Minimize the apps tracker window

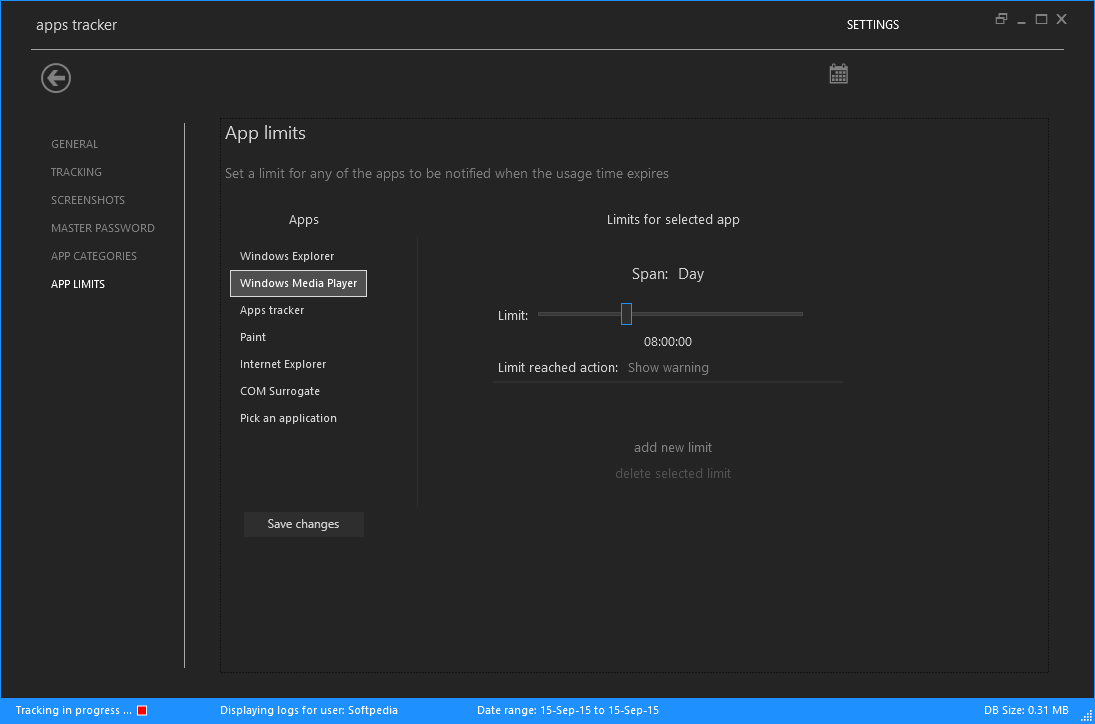pyautogui.click(x=1021, y=20)
